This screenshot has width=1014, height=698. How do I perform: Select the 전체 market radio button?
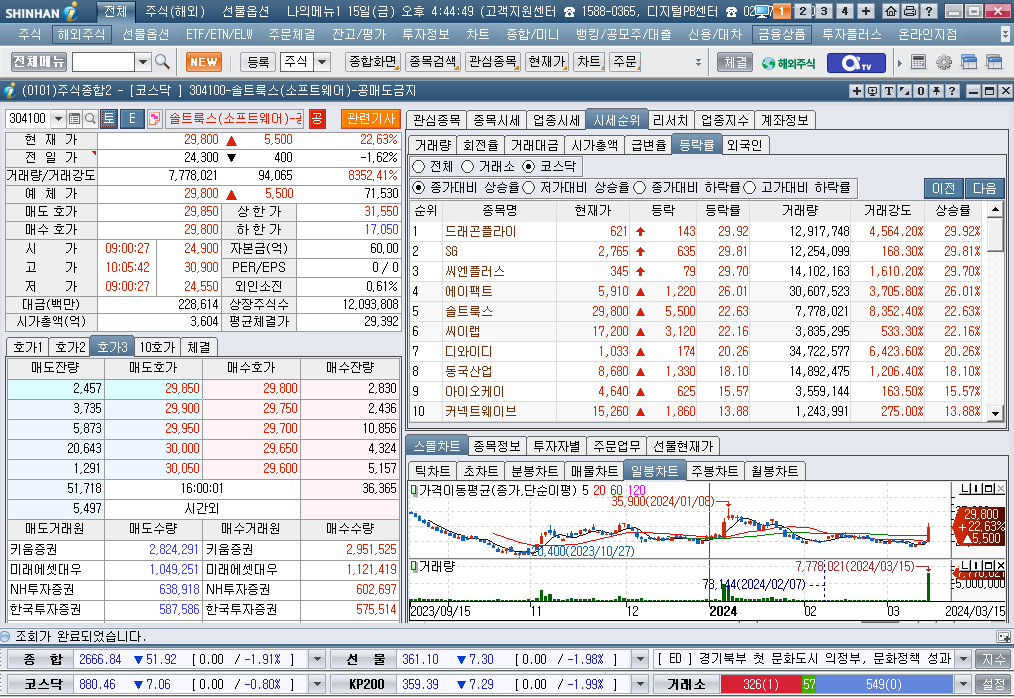(418, 167)
